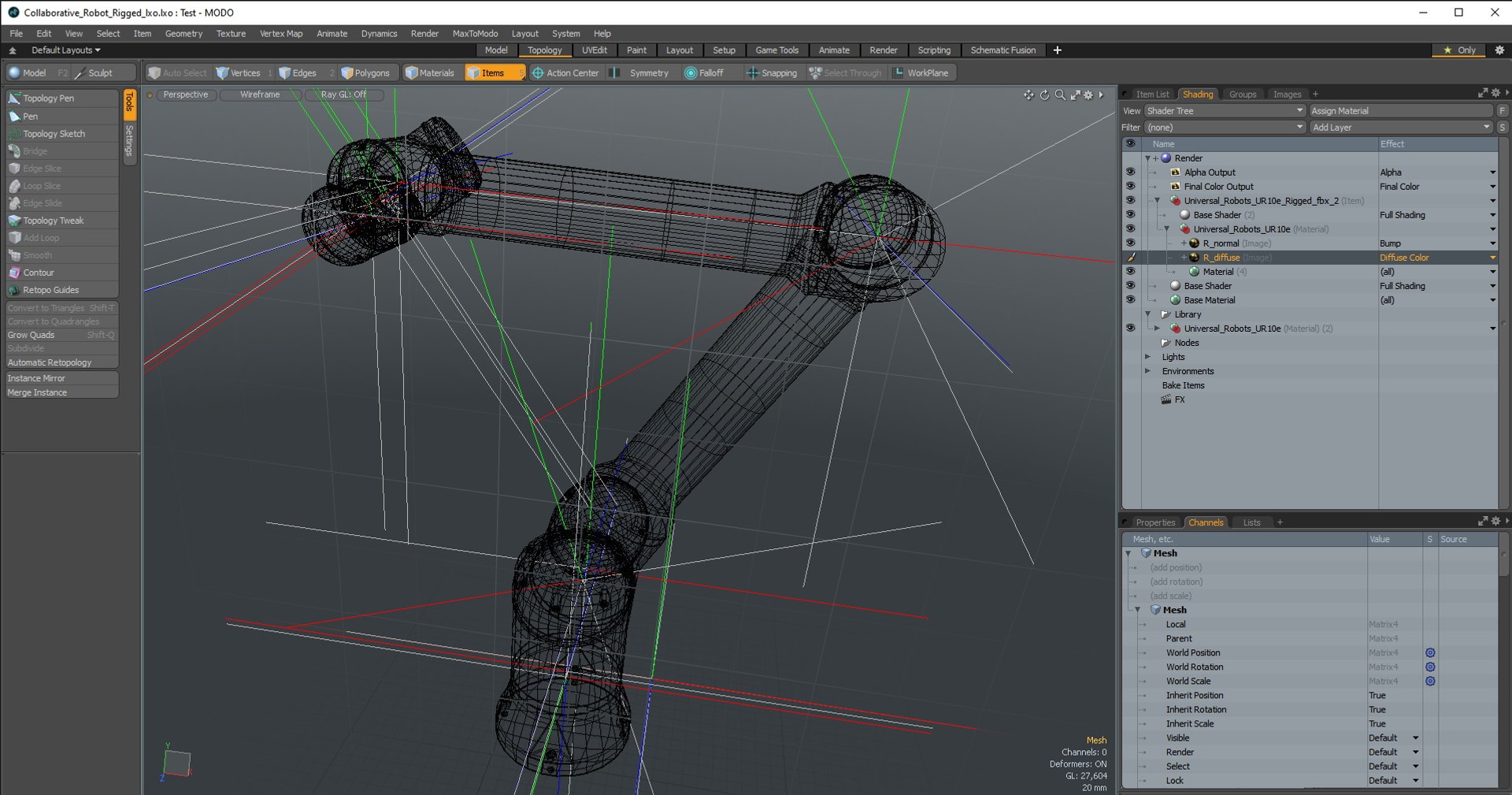Expand the Environments tree node
Screen dimensions: 1512x795
(x=1147, y=371)
